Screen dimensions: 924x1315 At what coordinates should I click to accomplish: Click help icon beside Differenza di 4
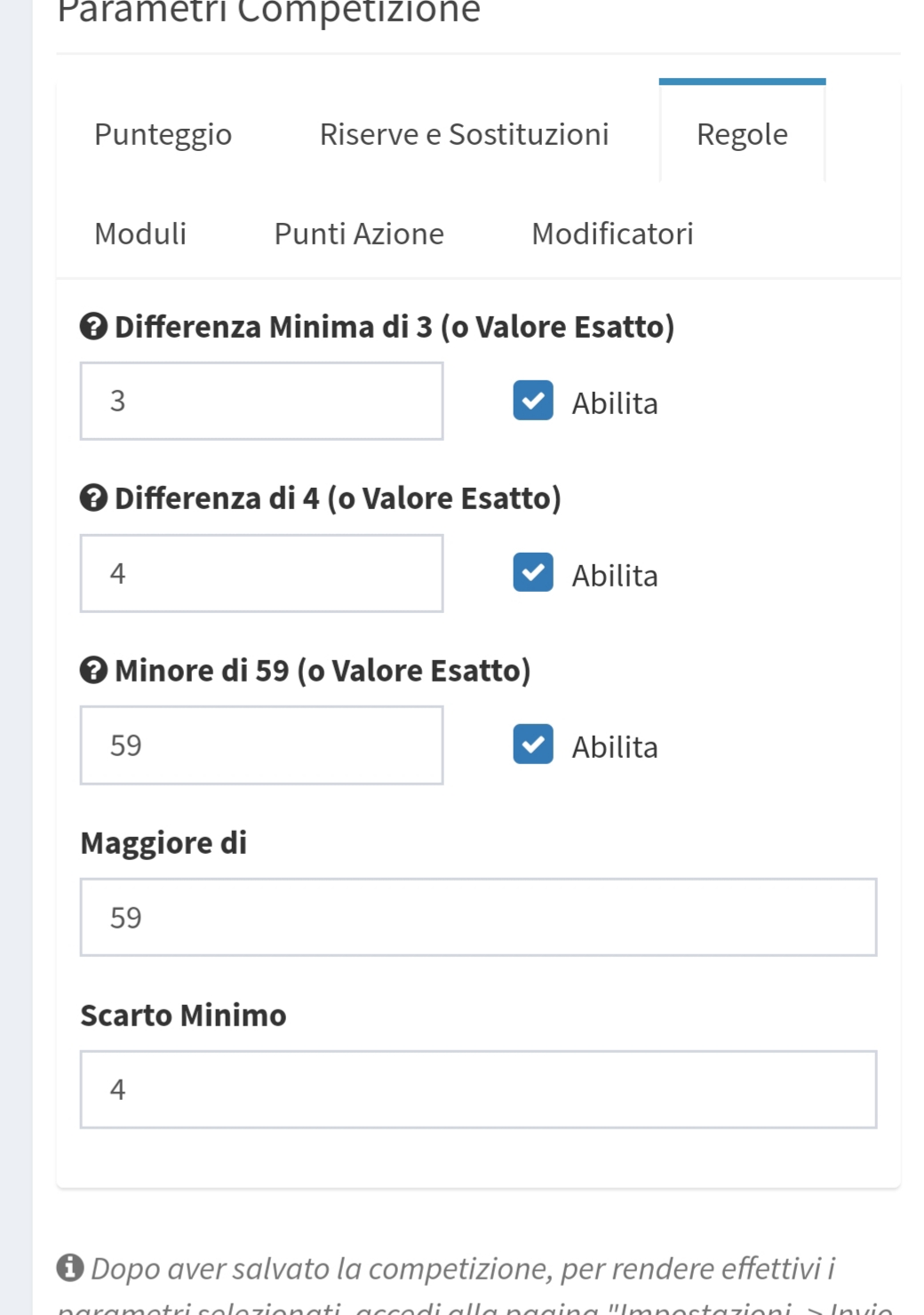(93, 498)
